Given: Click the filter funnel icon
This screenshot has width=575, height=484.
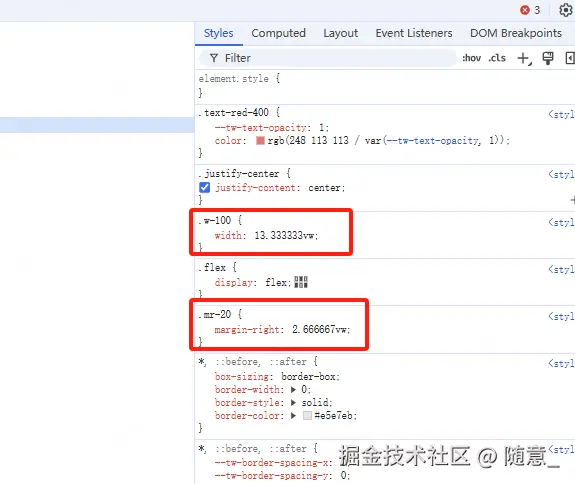Looking at the screenshot, I should pos(214,58).
